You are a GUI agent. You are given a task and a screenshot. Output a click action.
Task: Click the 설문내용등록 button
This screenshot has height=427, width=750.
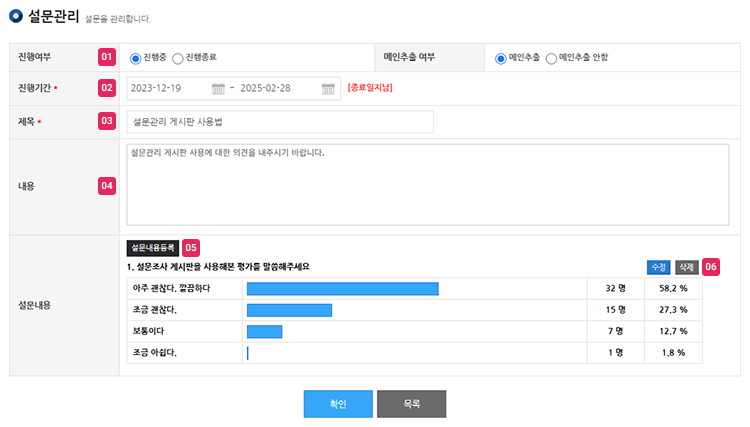(153, 248)
